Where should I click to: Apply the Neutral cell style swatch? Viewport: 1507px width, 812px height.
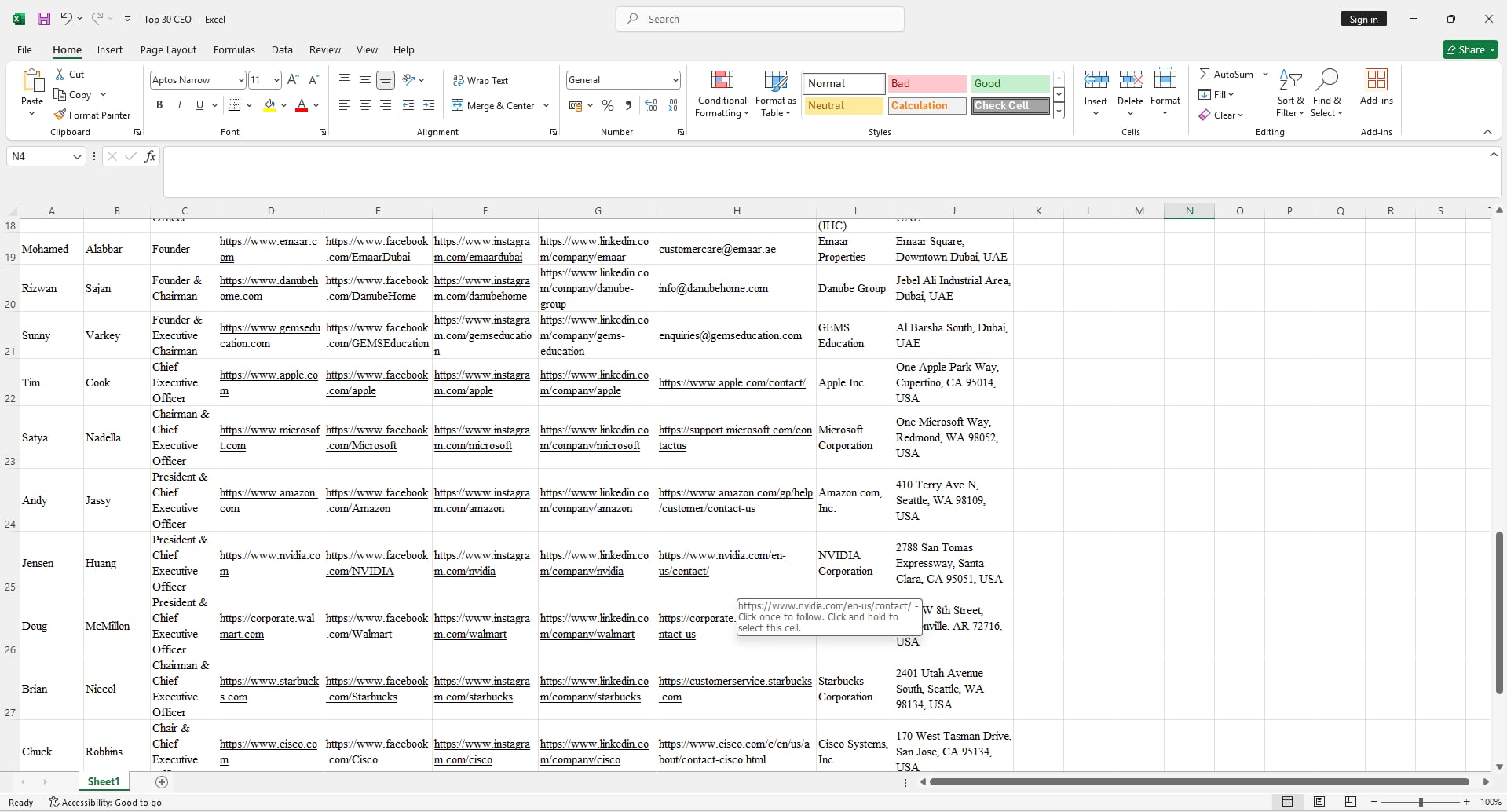coord(843,105)
